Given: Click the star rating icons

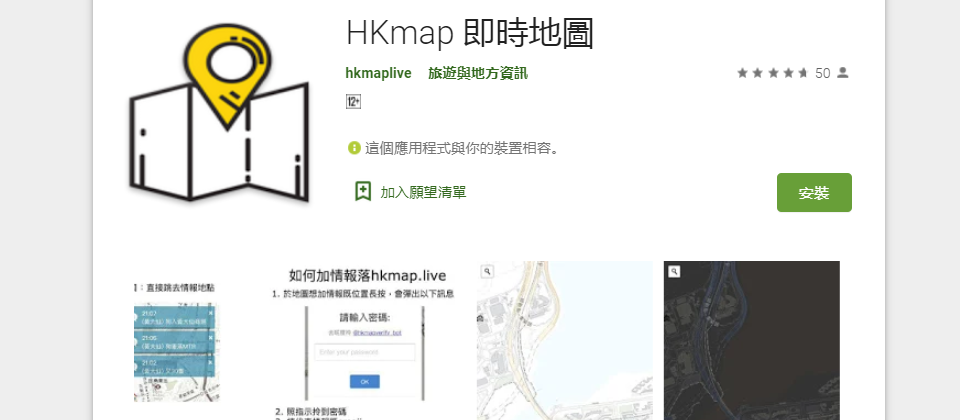Looking at the screenshot, I should pyautogui.click(x=773, y=73).
